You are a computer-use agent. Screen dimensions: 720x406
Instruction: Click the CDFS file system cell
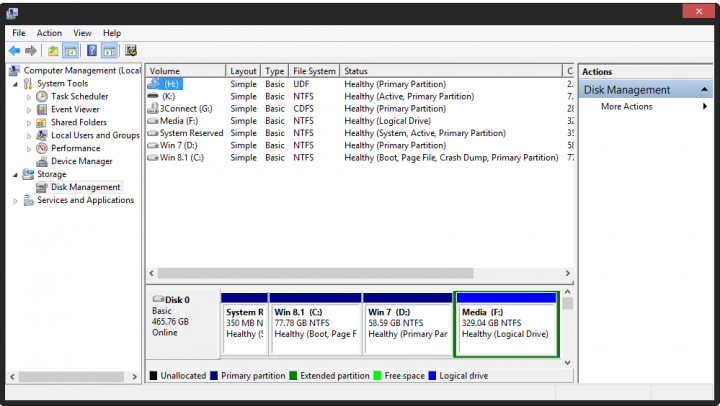(304, 108)
